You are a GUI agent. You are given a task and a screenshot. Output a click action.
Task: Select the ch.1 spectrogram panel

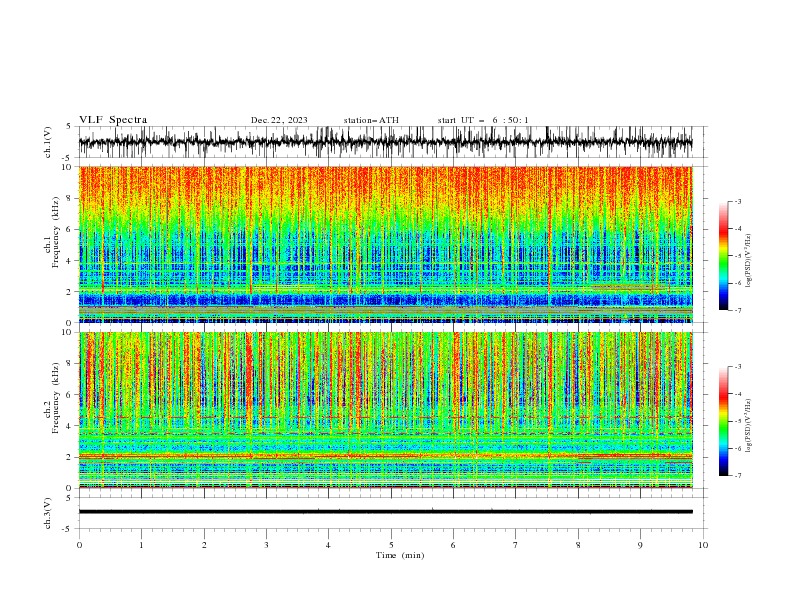(x=386, y=244)
